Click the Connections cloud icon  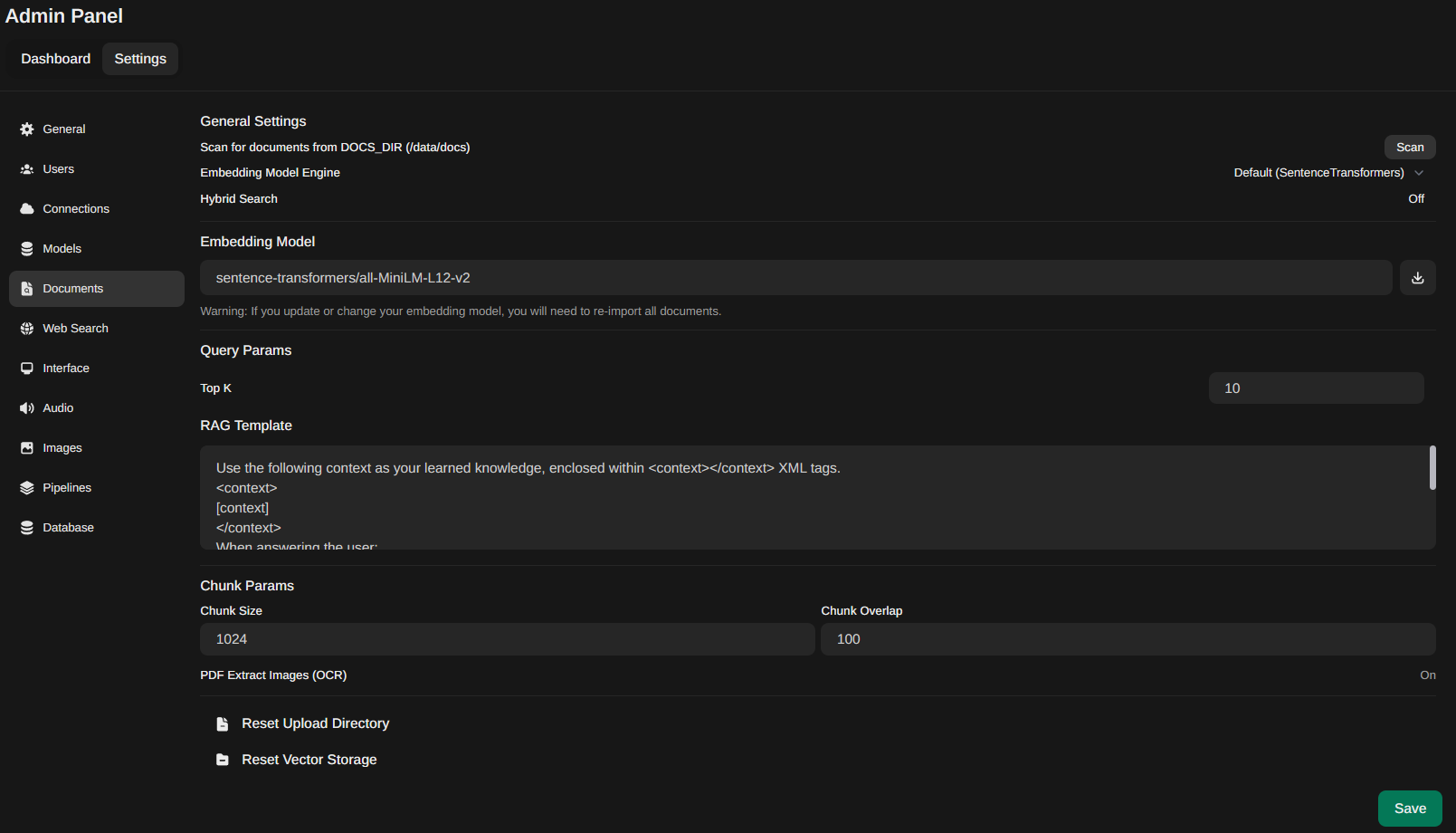pyautogui.click(x=27, y=209)
